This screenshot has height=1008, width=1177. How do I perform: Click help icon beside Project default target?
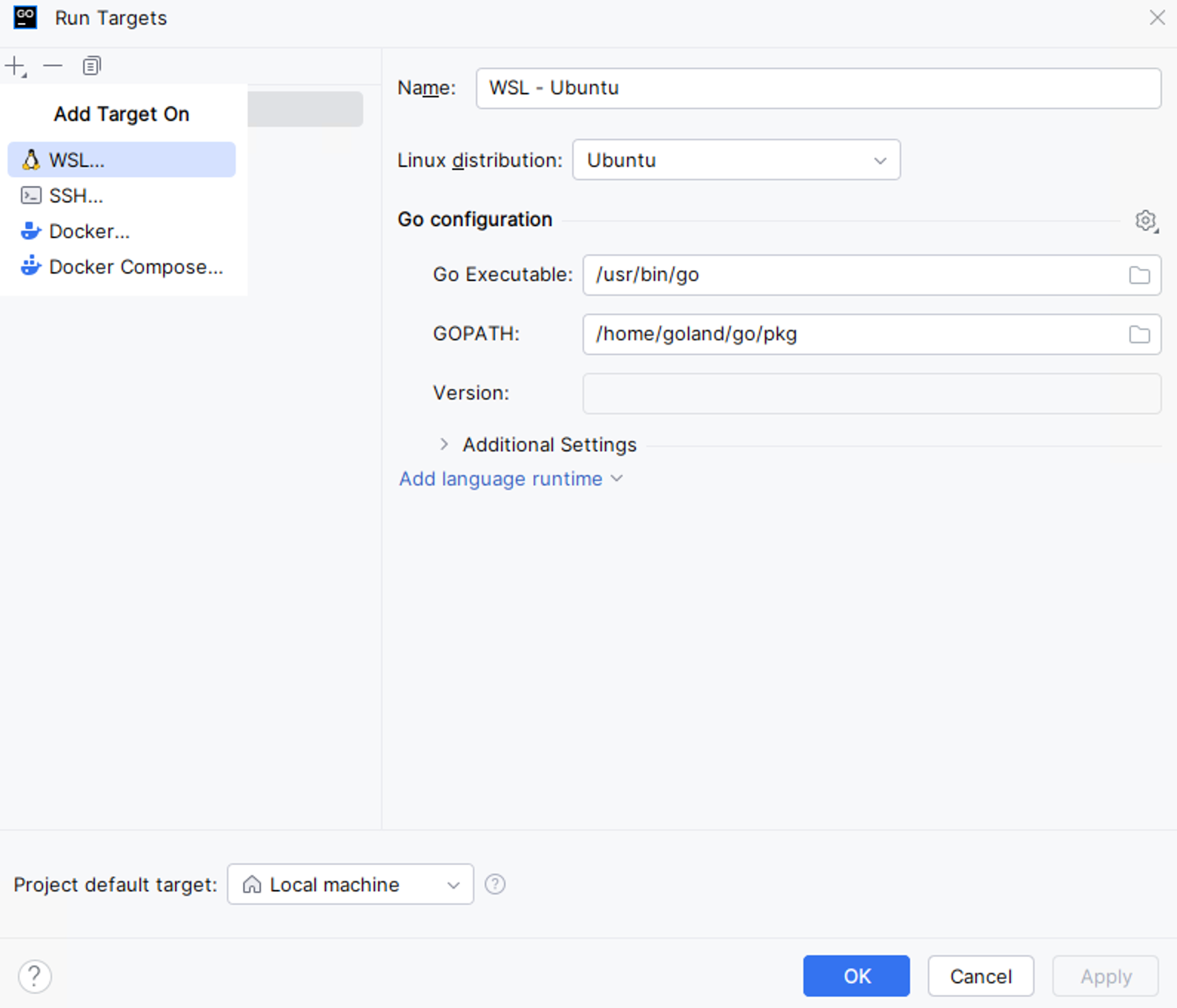click(x=494, y=884)
